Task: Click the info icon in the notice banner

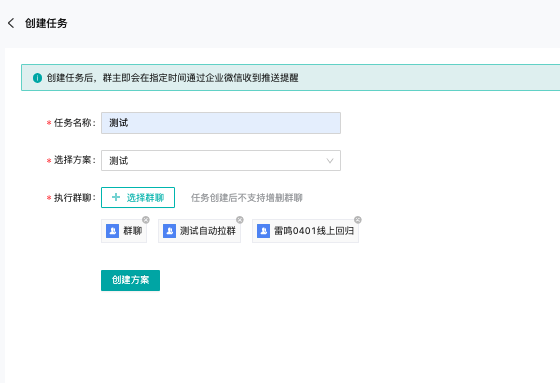Action: pyautogui.click(x=37, y=78)
